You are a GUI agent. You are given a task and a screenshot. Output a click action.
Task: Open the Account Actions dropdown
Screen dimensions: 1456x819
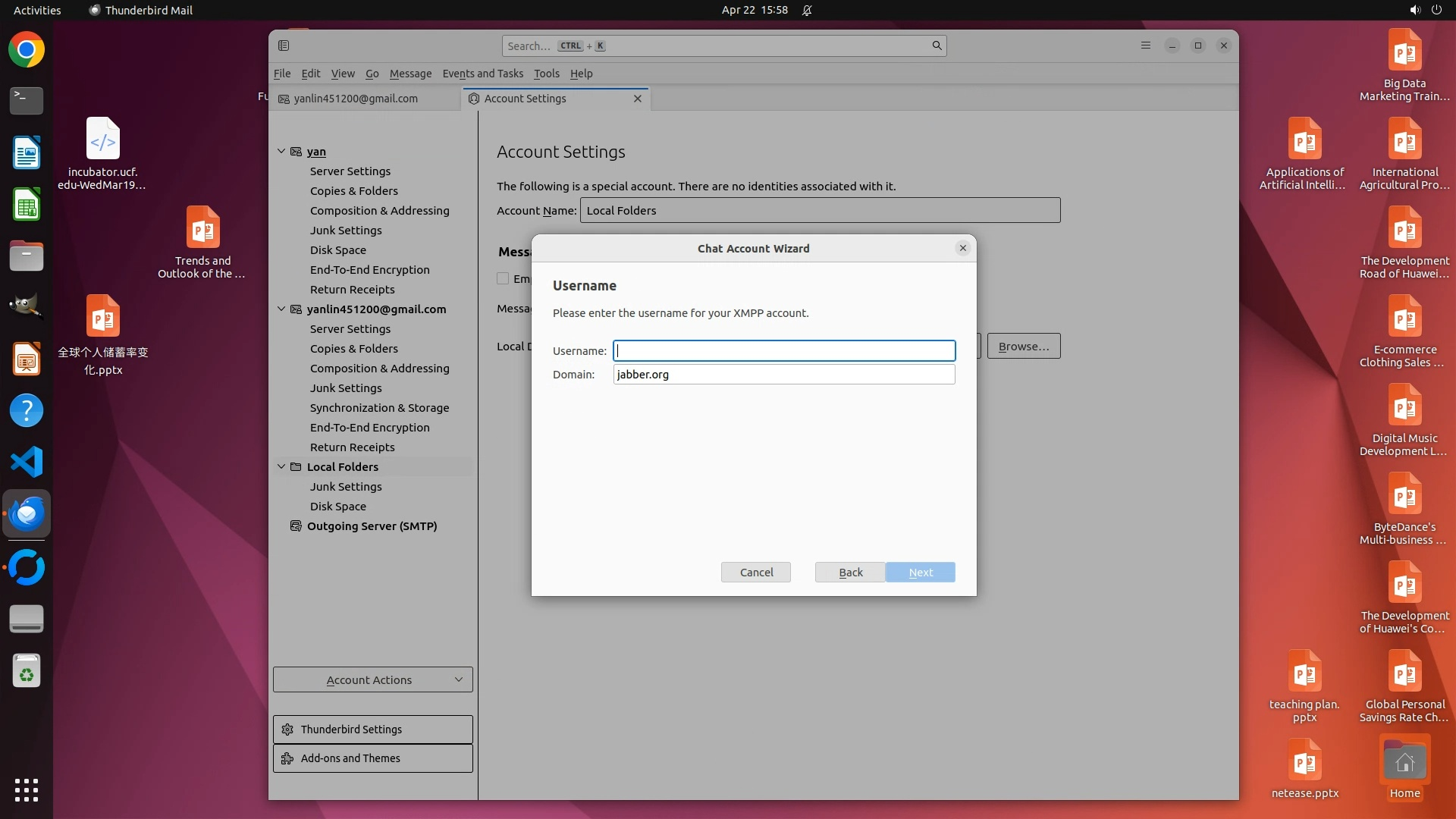372,679
